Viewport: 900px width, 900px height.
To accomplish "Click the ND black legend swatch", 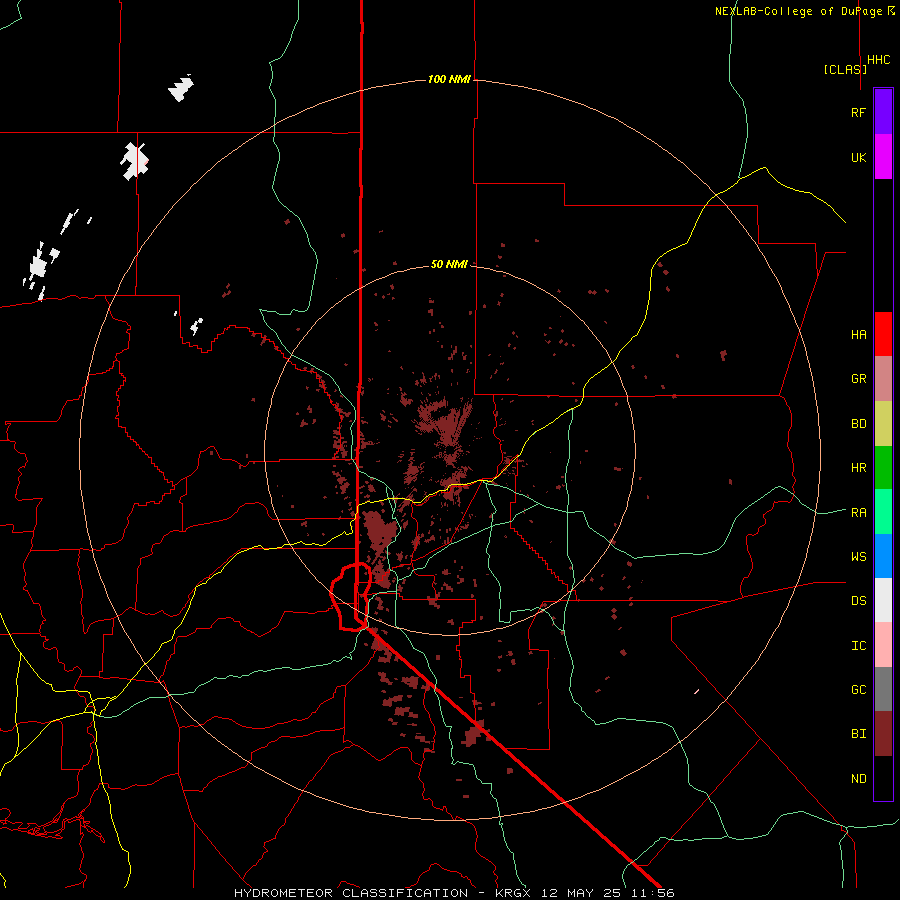I will pyautogui.click(x=883, y=778).
